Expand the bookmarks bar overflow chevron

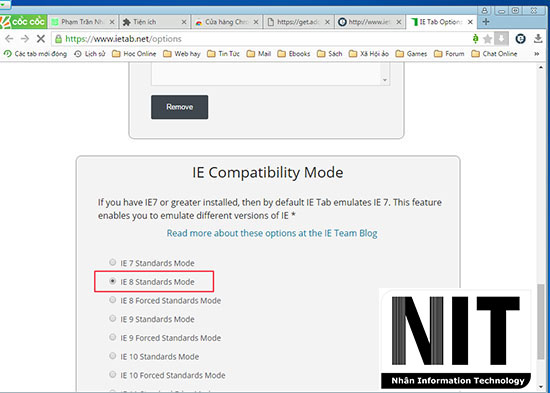536,54
